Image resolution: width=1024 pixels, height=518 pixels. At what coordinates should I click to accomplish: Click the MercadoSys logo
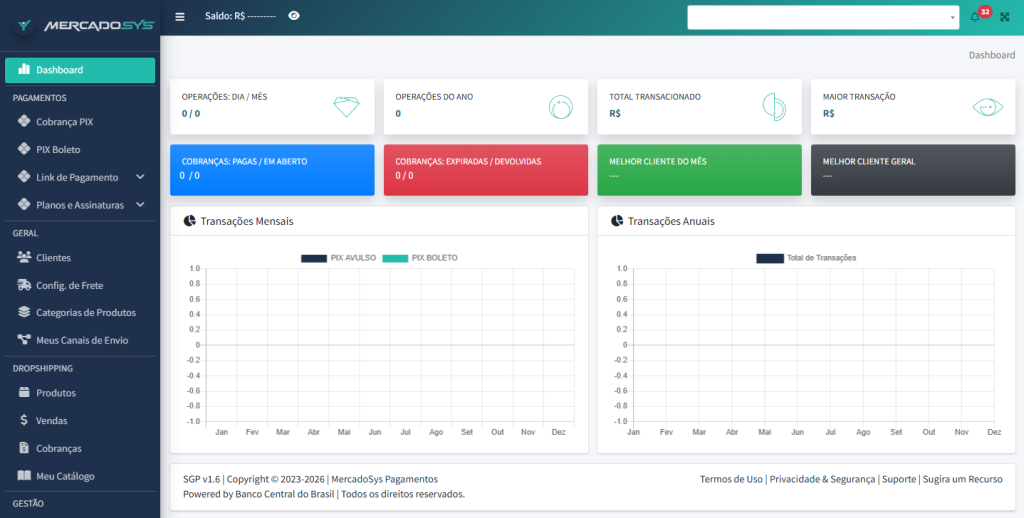84,24
